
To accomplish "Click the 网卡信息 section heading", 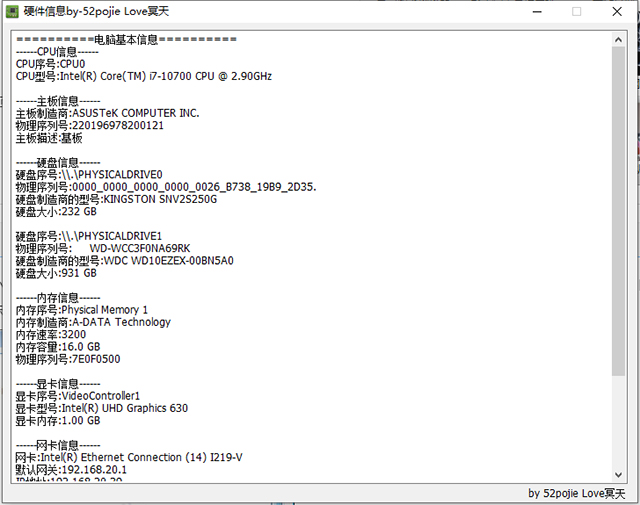I will pyautogui.click(x=58, y=445).
